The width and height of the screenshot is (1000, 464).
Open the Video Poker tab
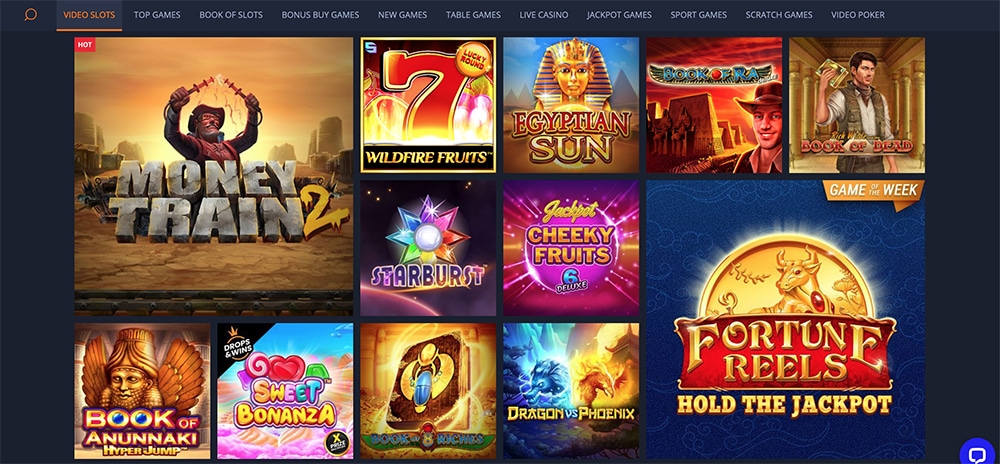pyautogui.click(x=858, y=15)
